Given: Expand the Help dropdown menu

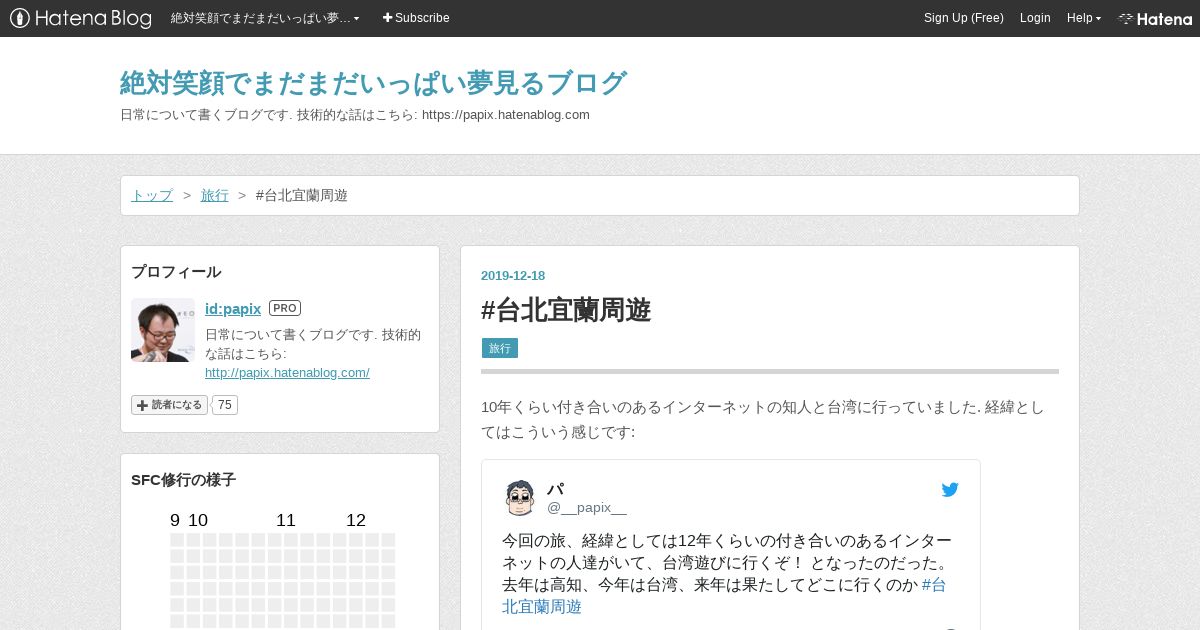Looking at the screenshot, I should (x=1084, y=18).
